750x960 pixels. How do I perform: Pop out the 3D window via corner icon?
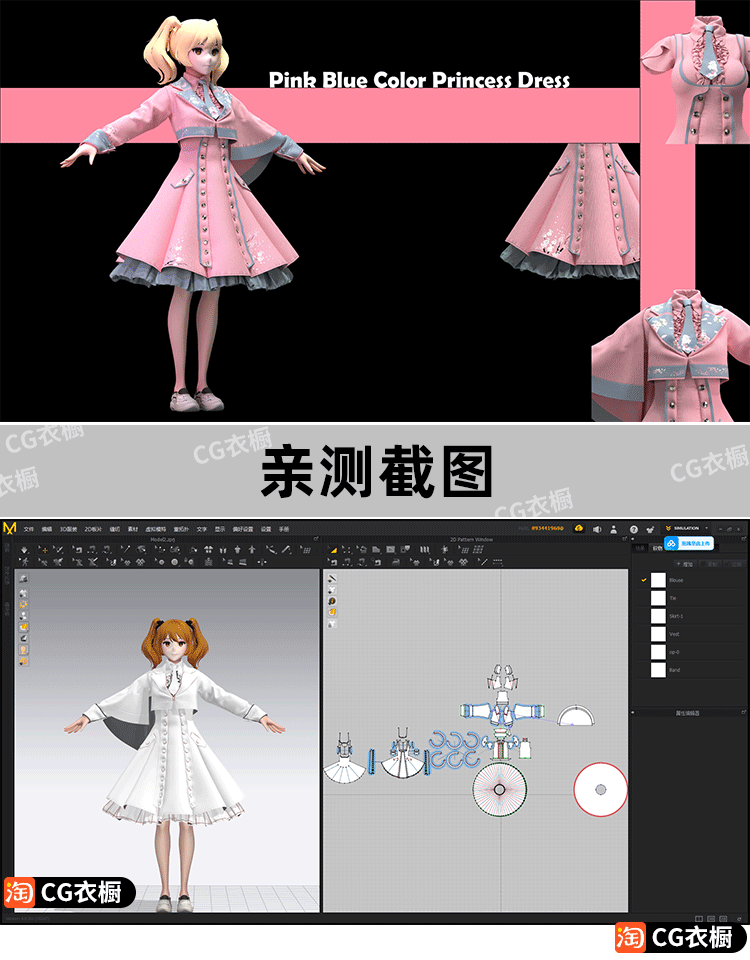coord(316,539)
